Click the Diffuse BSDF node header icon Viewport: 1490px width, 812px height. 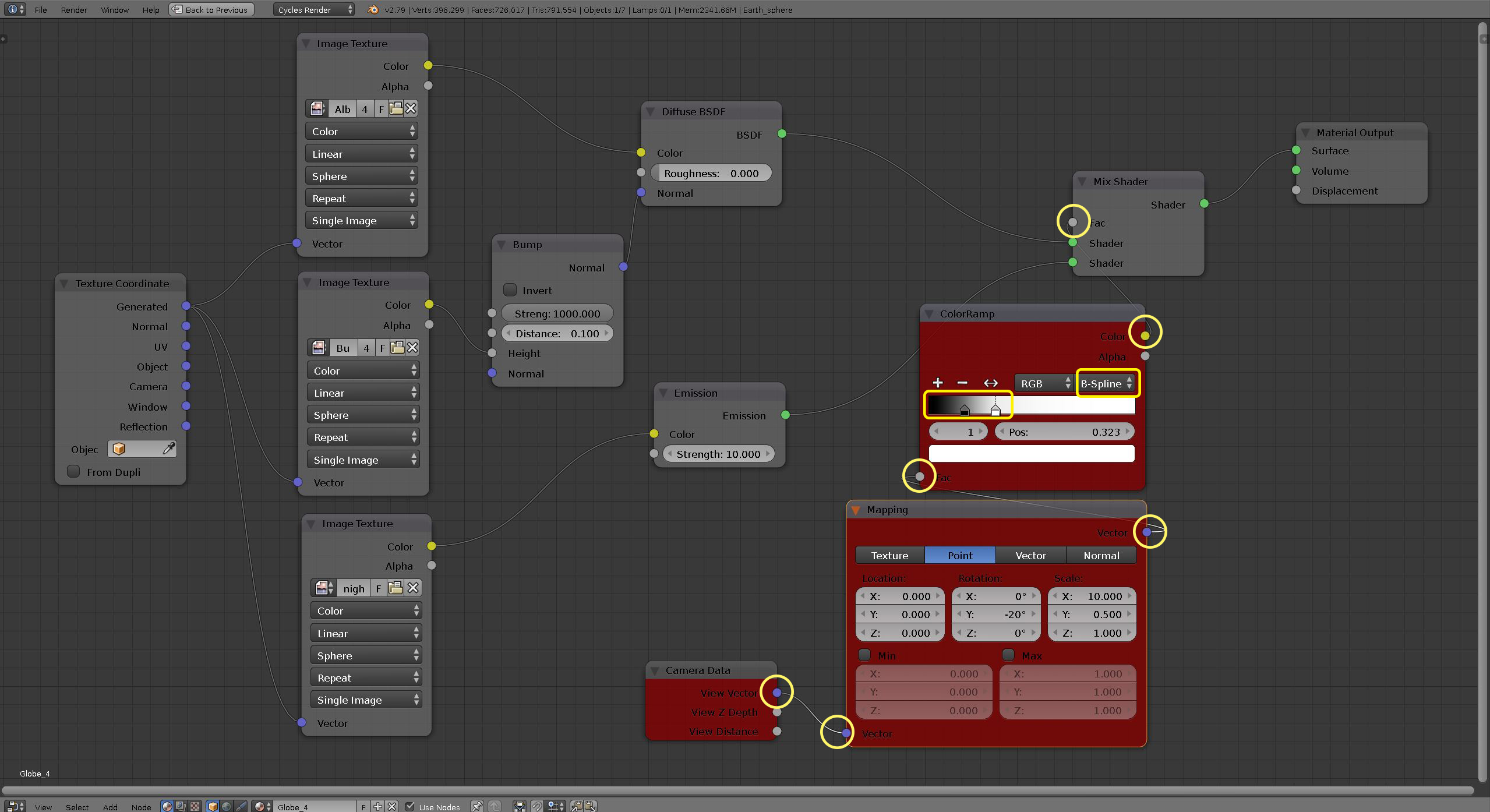pos(650,111)
